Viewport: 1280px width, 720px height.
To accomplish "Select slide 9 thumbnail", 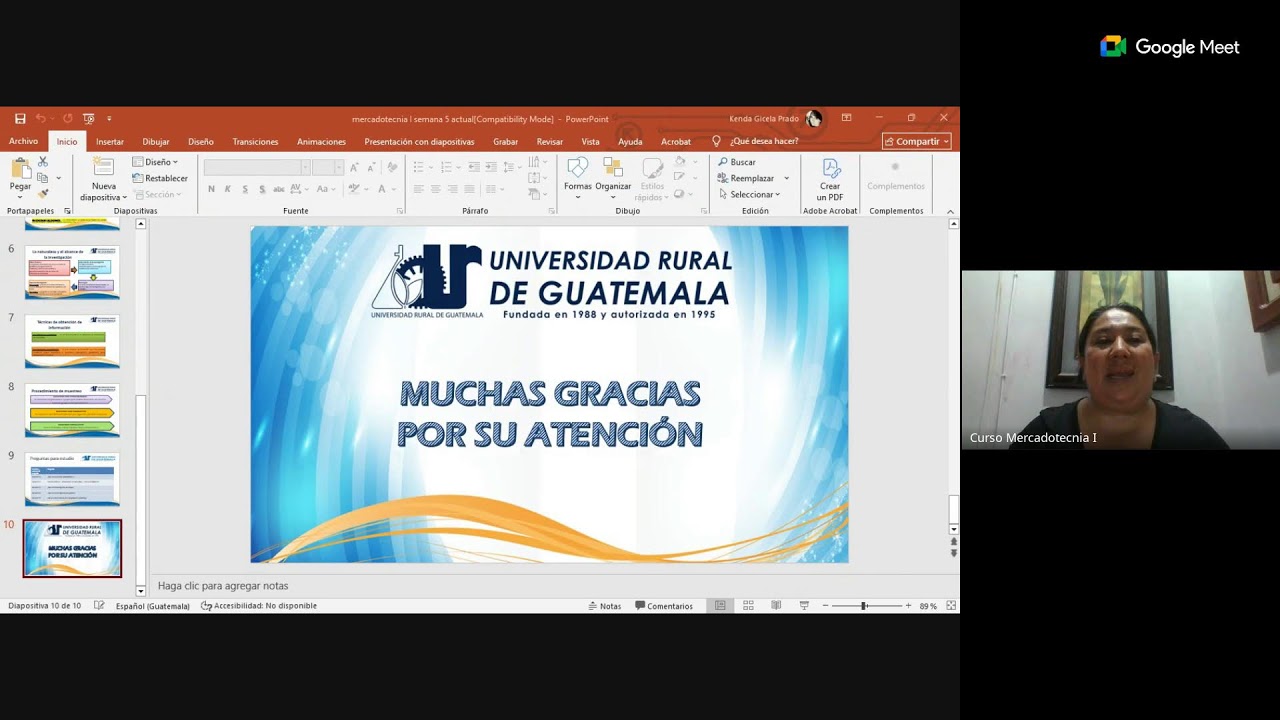I will point(72,479).
